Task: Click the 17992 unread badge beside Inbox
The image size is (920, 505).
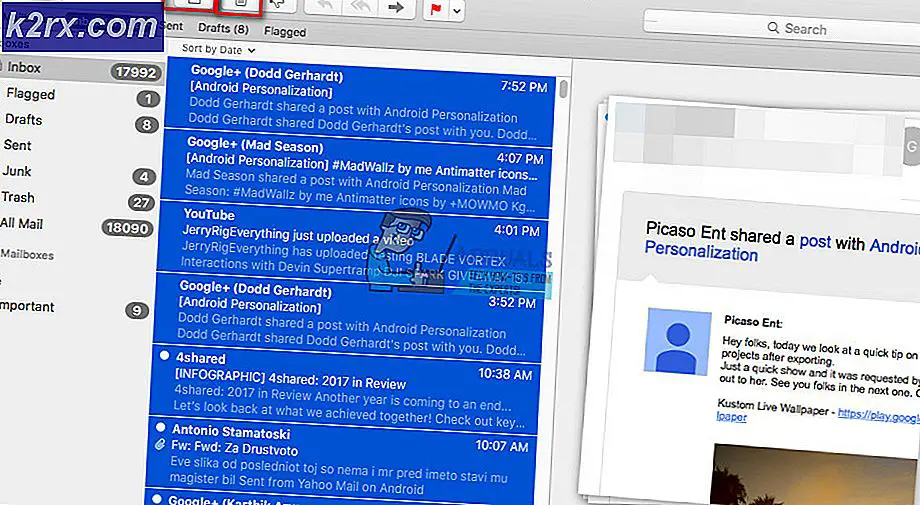Action: click(136, 72)
